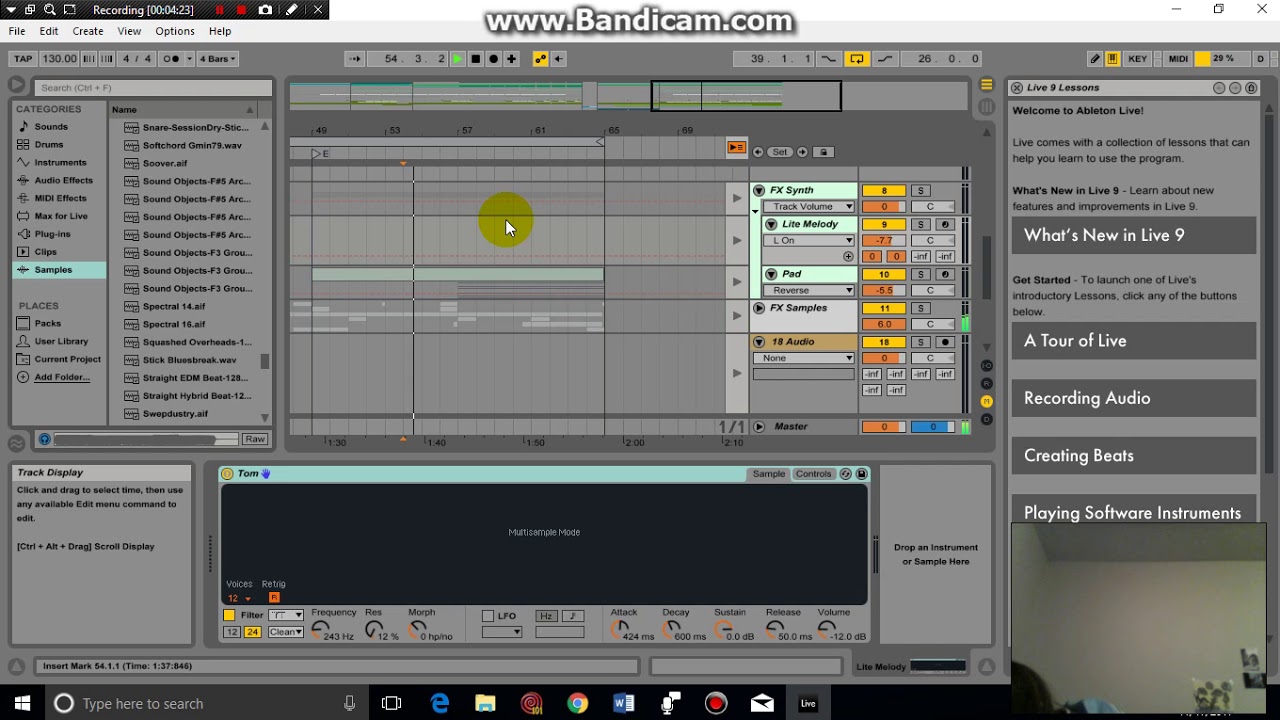Toggle the computer MIDI keyboard icon

coord(1112,59)
